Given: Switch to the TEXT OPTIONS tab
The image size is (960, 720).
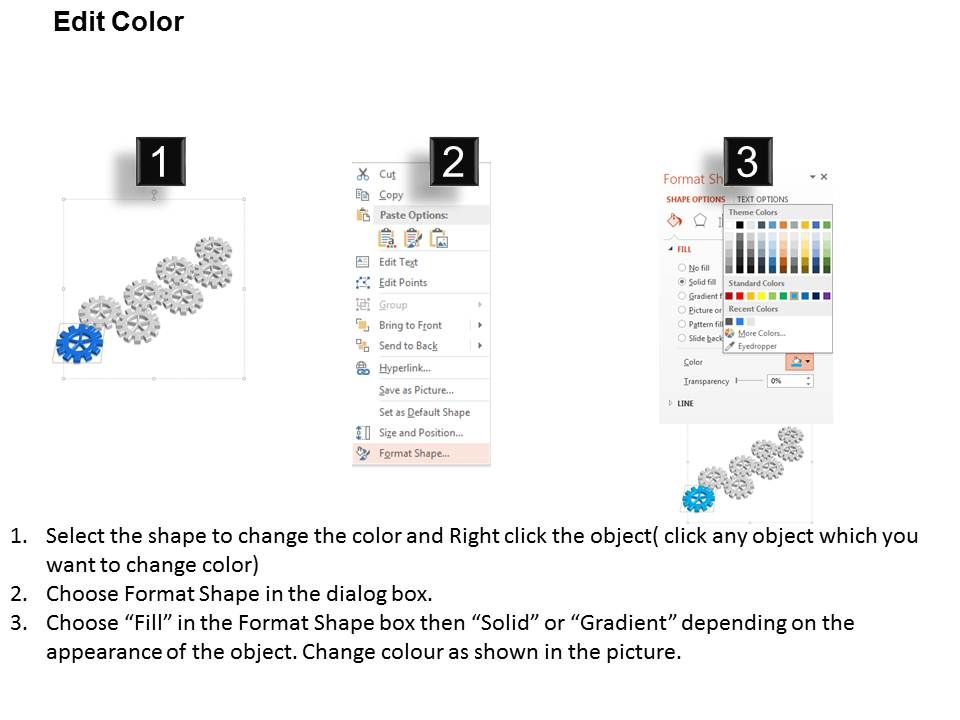Looking at the screenshot, I should 761,197.
